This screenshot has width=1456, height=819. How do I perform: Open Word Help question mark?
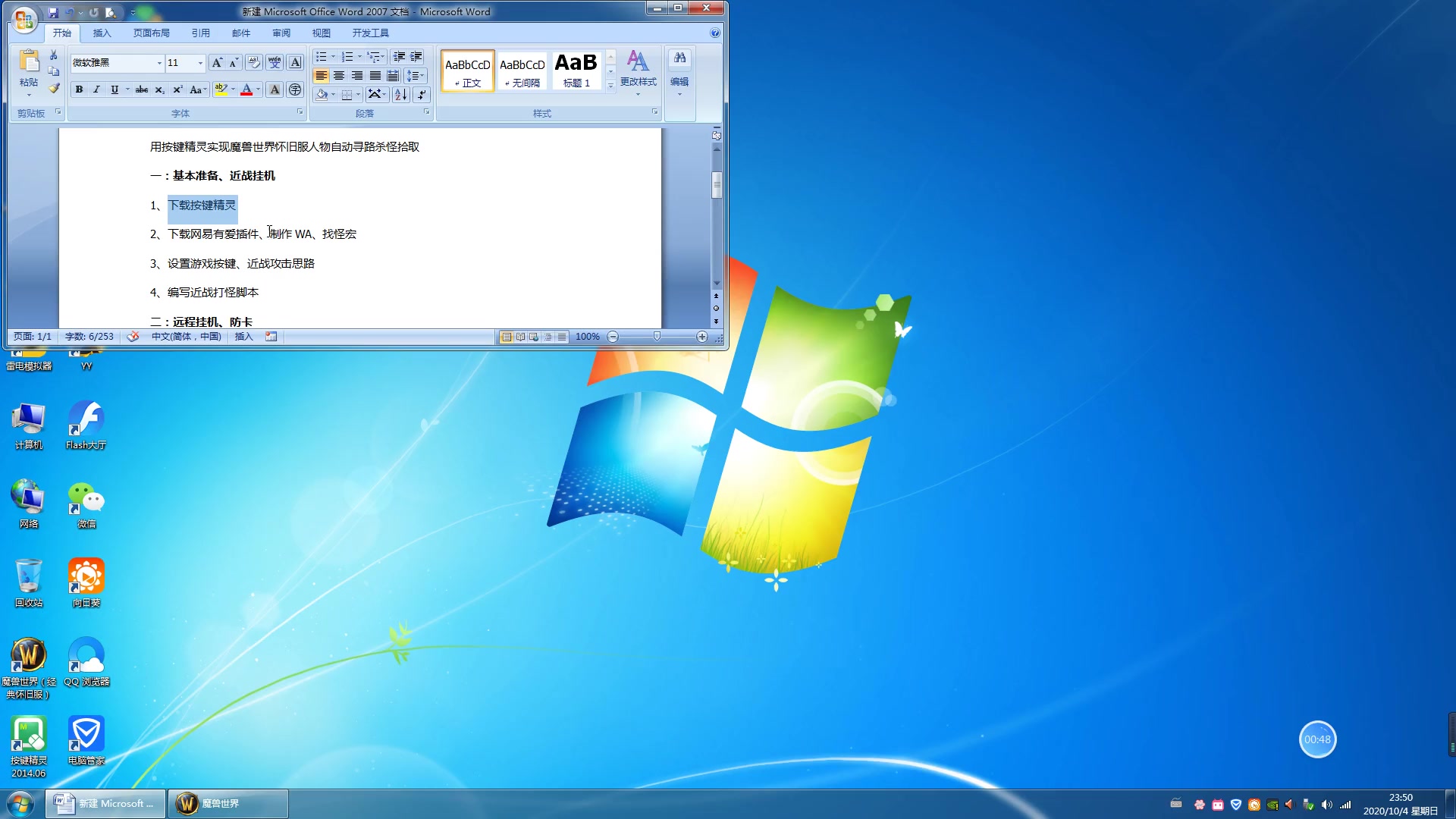point(714,33)
